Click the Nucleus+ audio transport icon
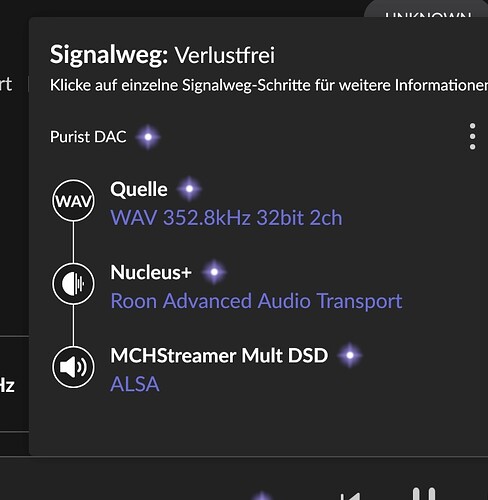 [73, 284]
